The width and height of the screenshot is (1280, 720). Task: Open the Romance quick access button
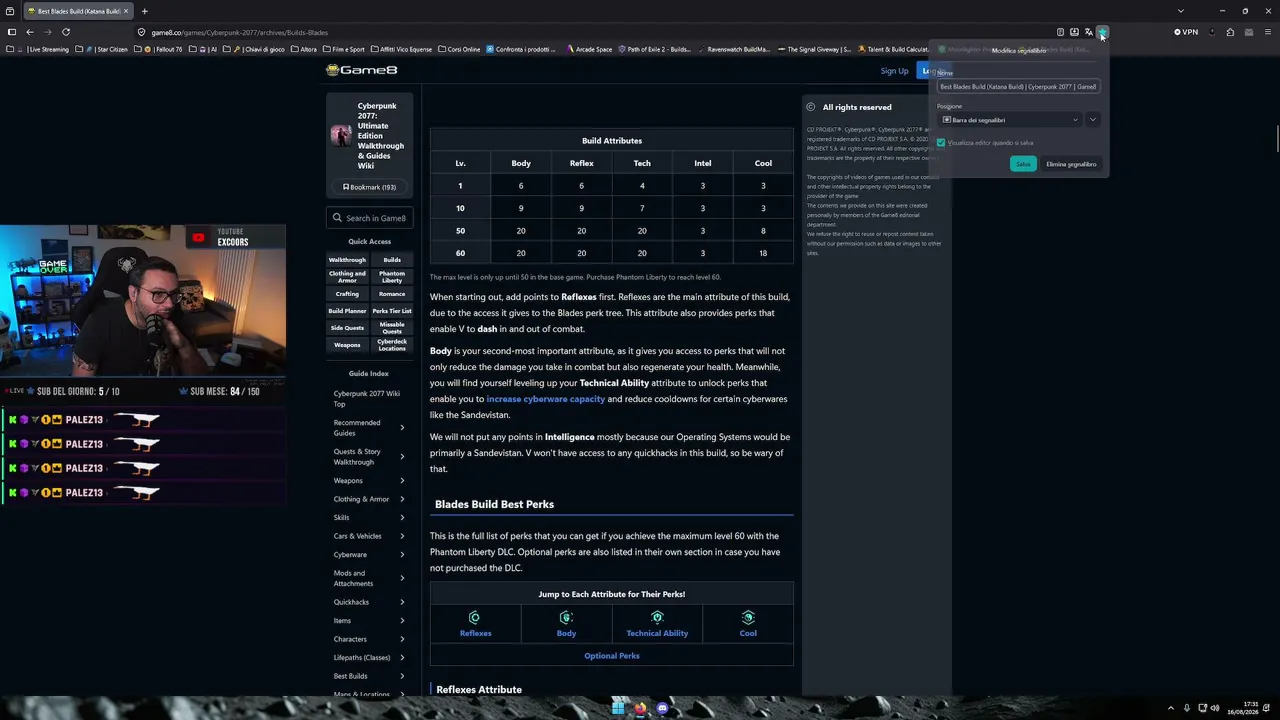coord(392,294)
